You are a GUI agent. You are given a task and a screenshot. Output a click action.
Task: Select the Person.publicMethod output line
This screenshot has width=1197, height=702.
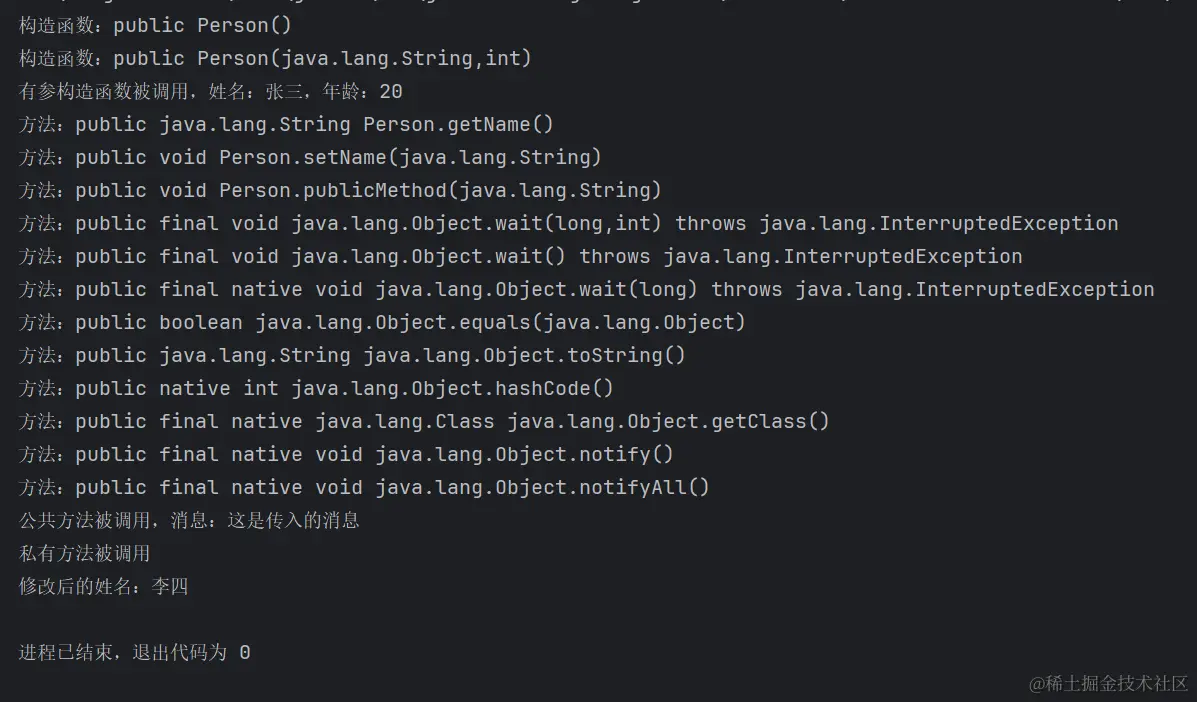[x=340, y=191]
